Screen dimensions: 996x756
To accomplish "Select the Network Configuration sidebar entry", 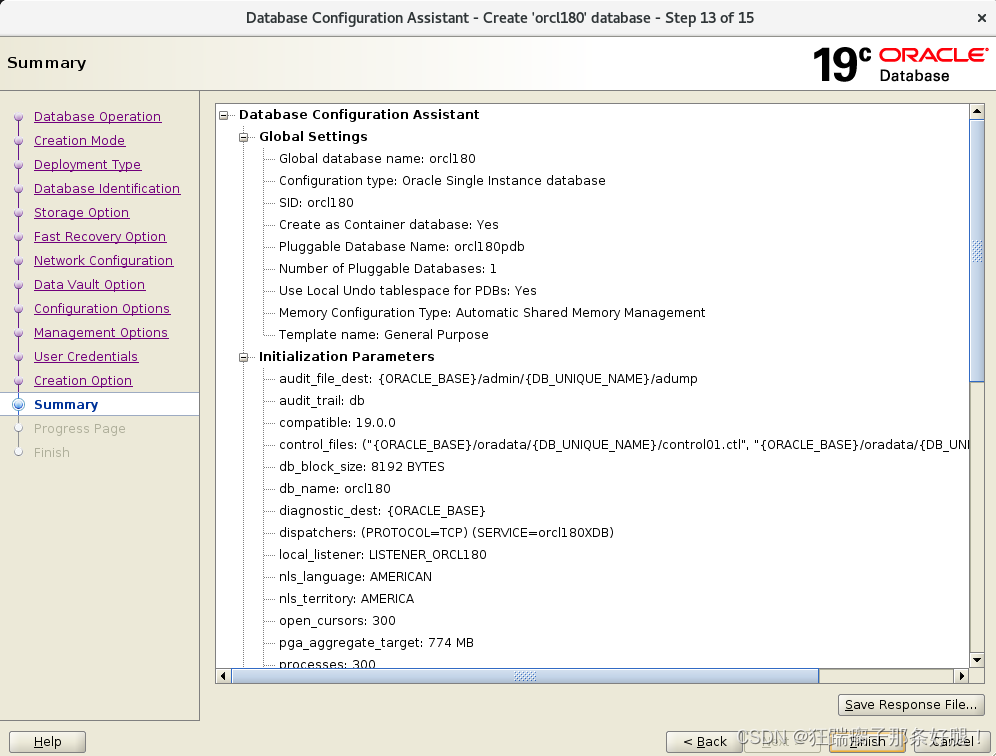I will [x=103, y=260].
